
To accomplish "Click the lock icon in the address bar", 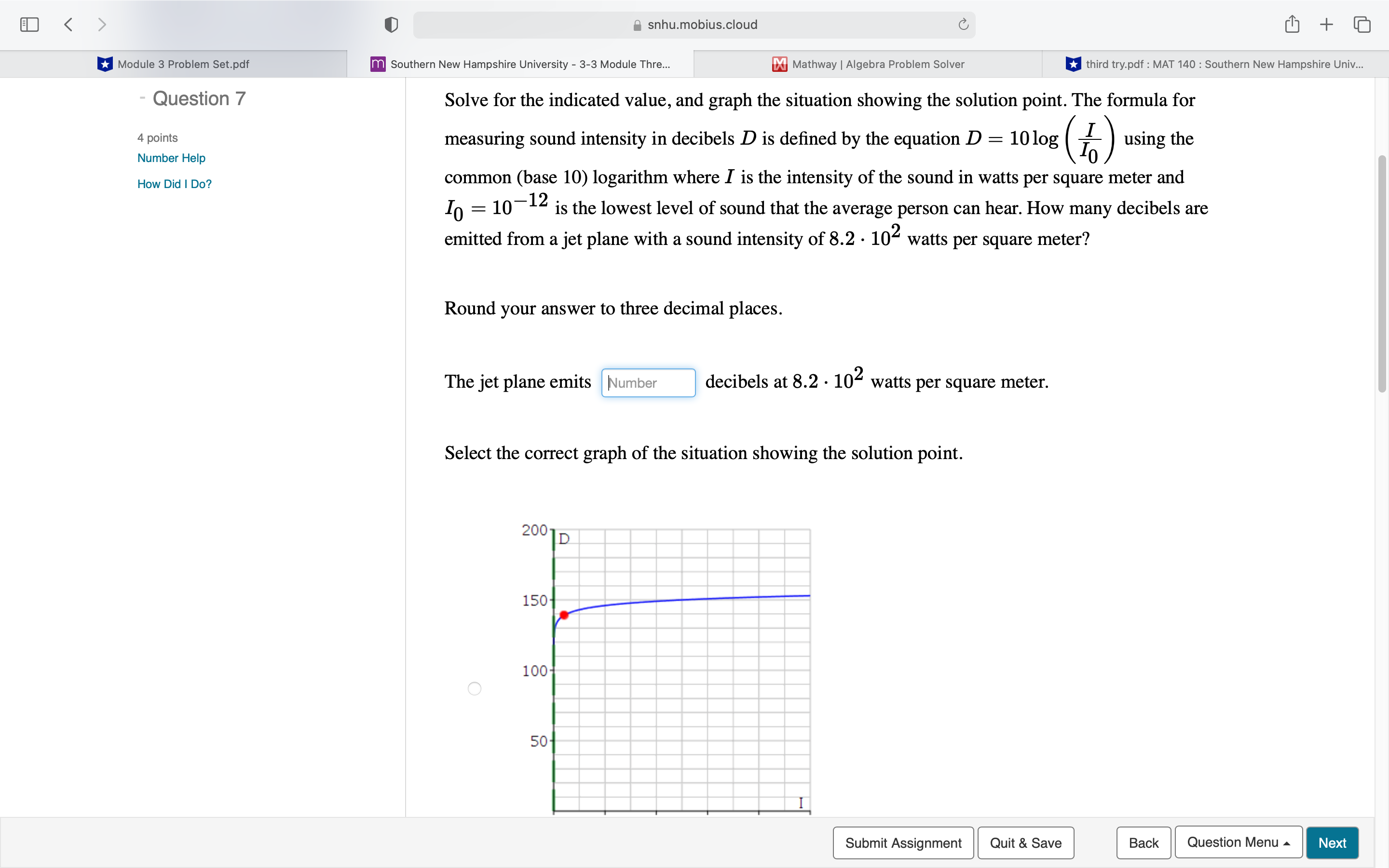I will point(636,25).
